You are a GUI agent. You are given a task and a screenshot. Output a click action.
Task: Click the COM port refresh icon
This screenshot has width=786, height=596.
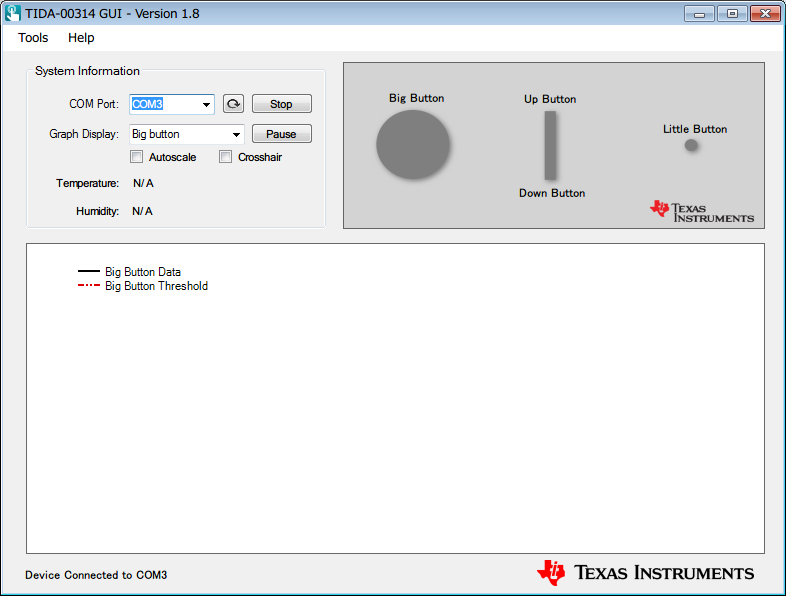(233, 104)
